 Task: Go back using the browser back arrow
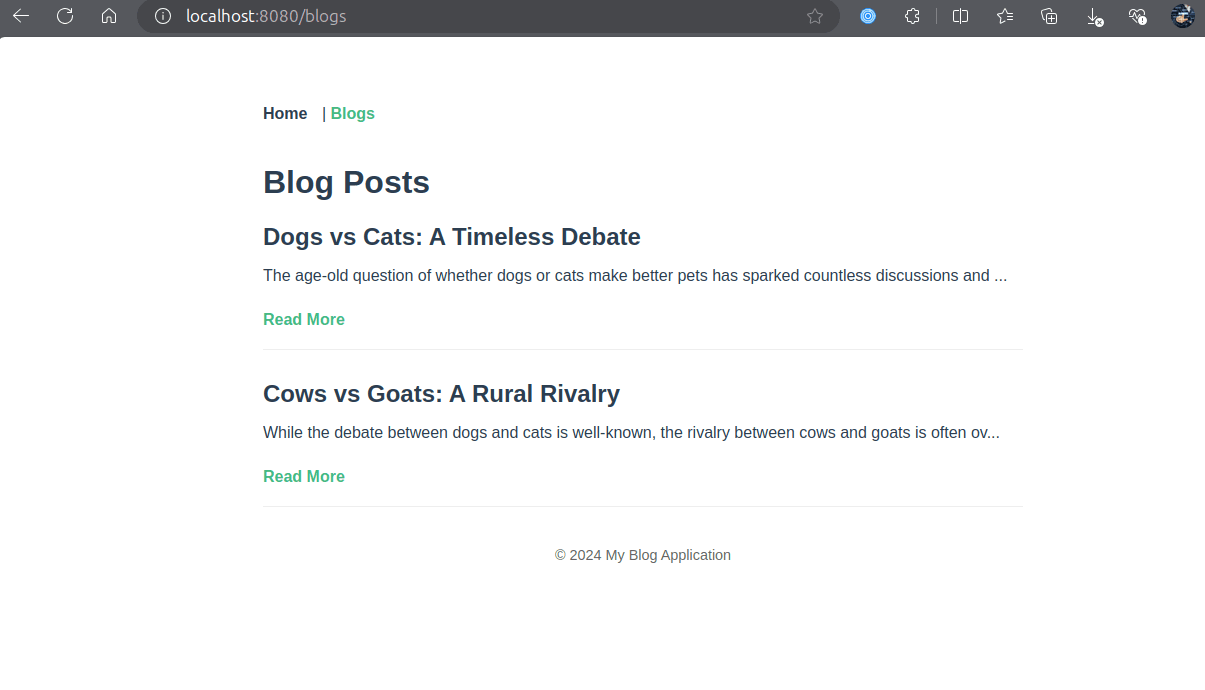pyautogui.click(x=21, y=16)
